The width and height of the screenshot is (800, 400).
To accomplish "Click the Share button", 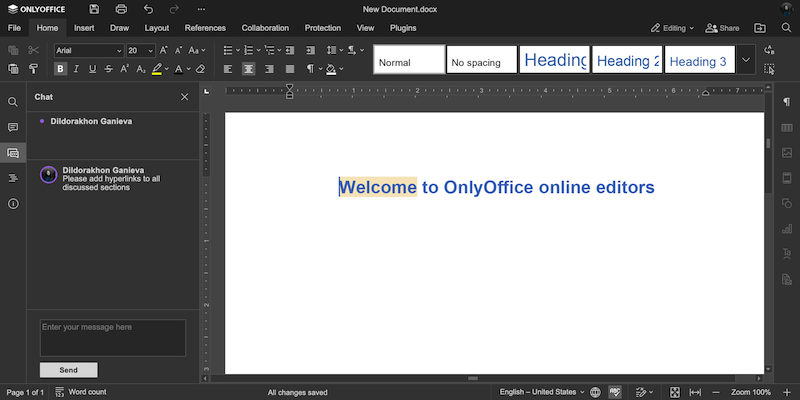I will click(722, 28).
